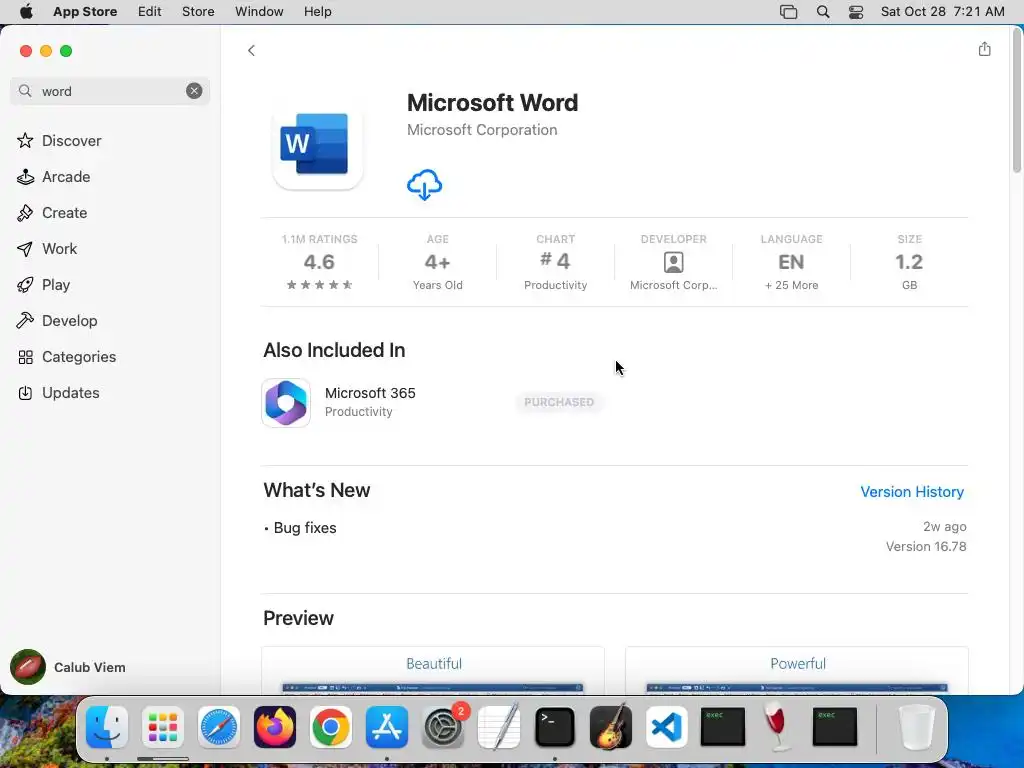This screenshot has width=1024, height=768.
Task: Open the Edit menu
Action: [x=150, y=12]
